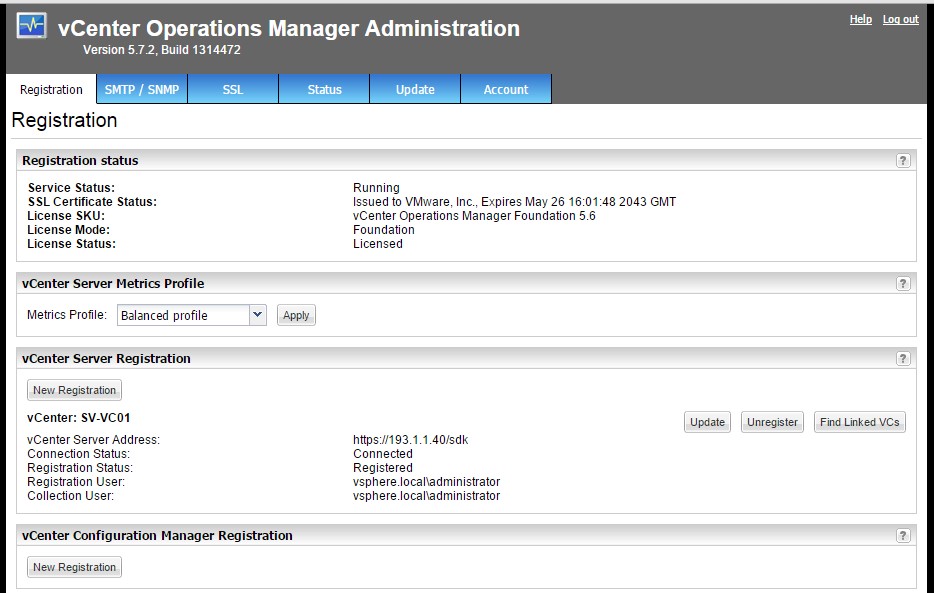The width and height of the screenshot is (934, 593).
Task: Click the 'Version 5.7.2, Build 1314472' text
Action: (x=161, y=49)
